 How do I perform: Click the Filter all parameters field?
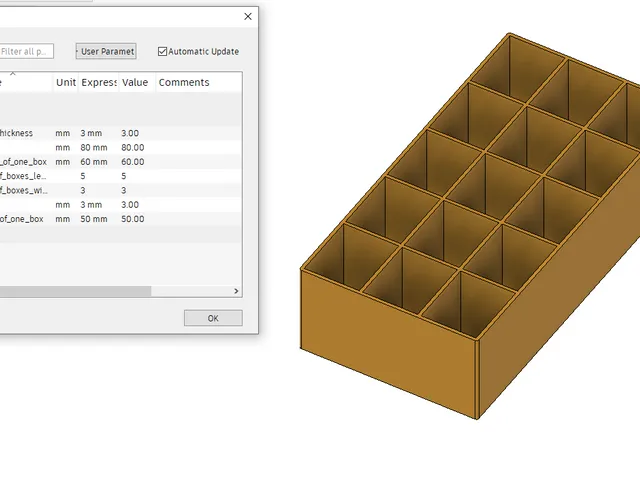[x=26, y=51]
